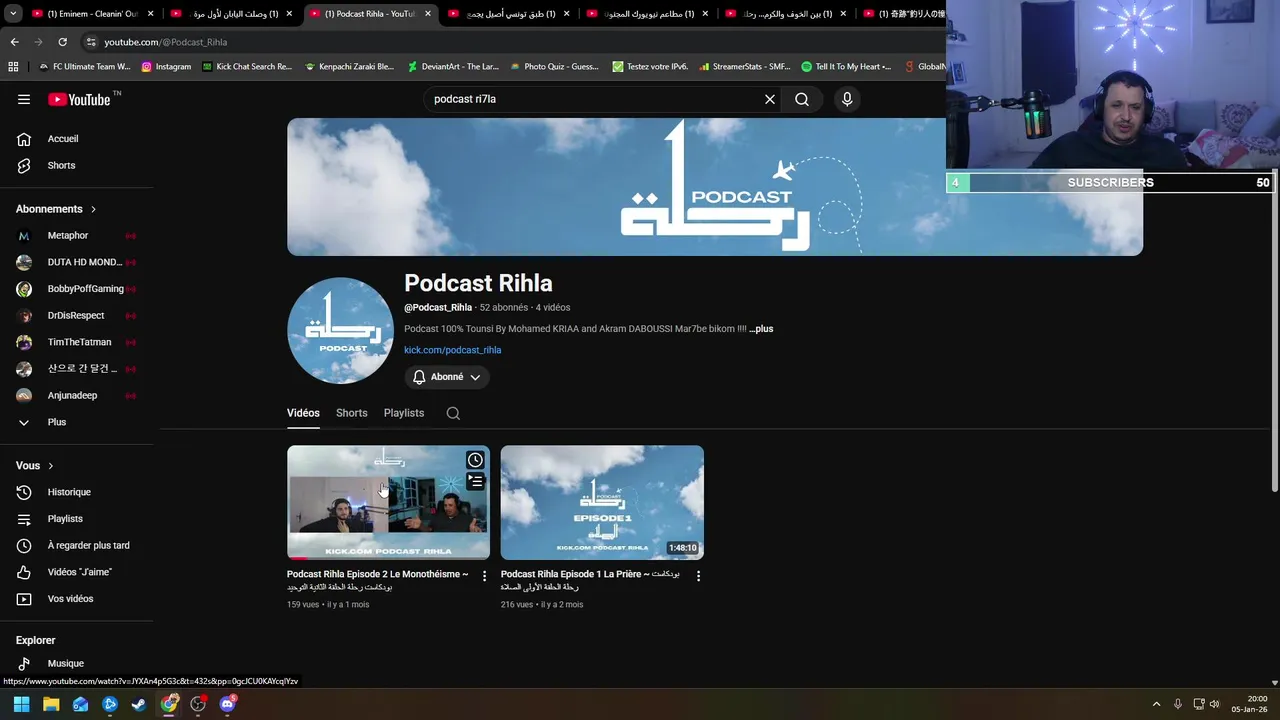Open the volume control in tray
Screen dimensions: 1280x720
coord(1215,704)
